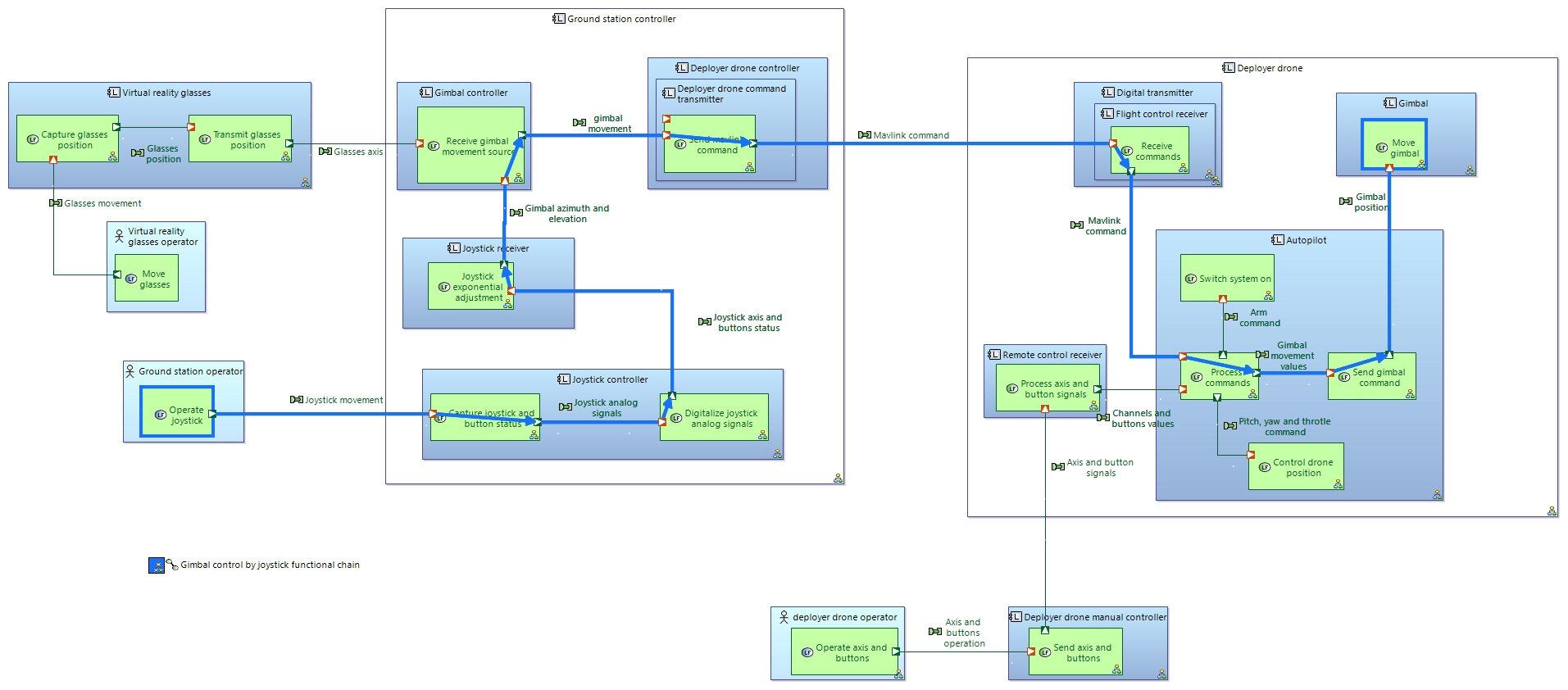Click the Joystick controller component icon
1568x690 pixels.
(564, 379)
